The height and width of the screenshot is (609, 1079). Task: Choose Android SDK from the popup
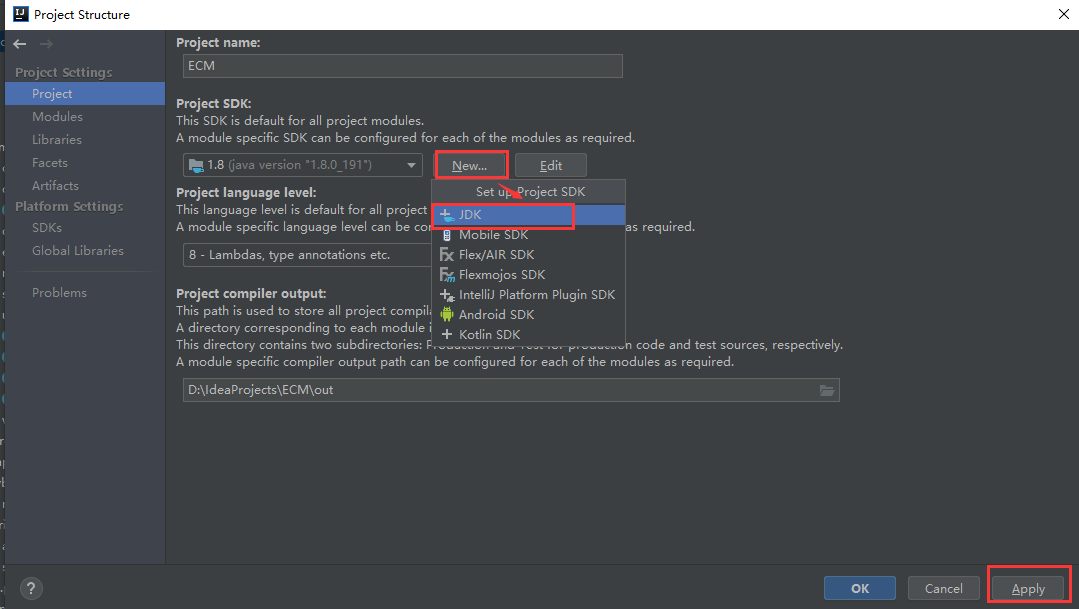[528, 314]
